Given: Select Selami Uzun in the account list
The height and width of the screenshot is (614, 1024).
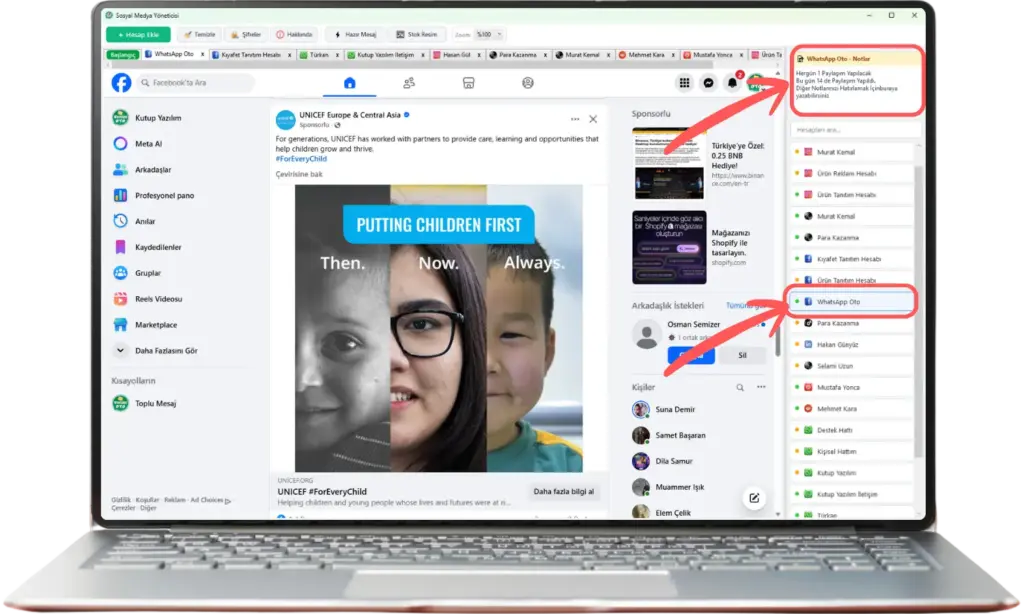Looking at the screenshot, I should 852,366.
